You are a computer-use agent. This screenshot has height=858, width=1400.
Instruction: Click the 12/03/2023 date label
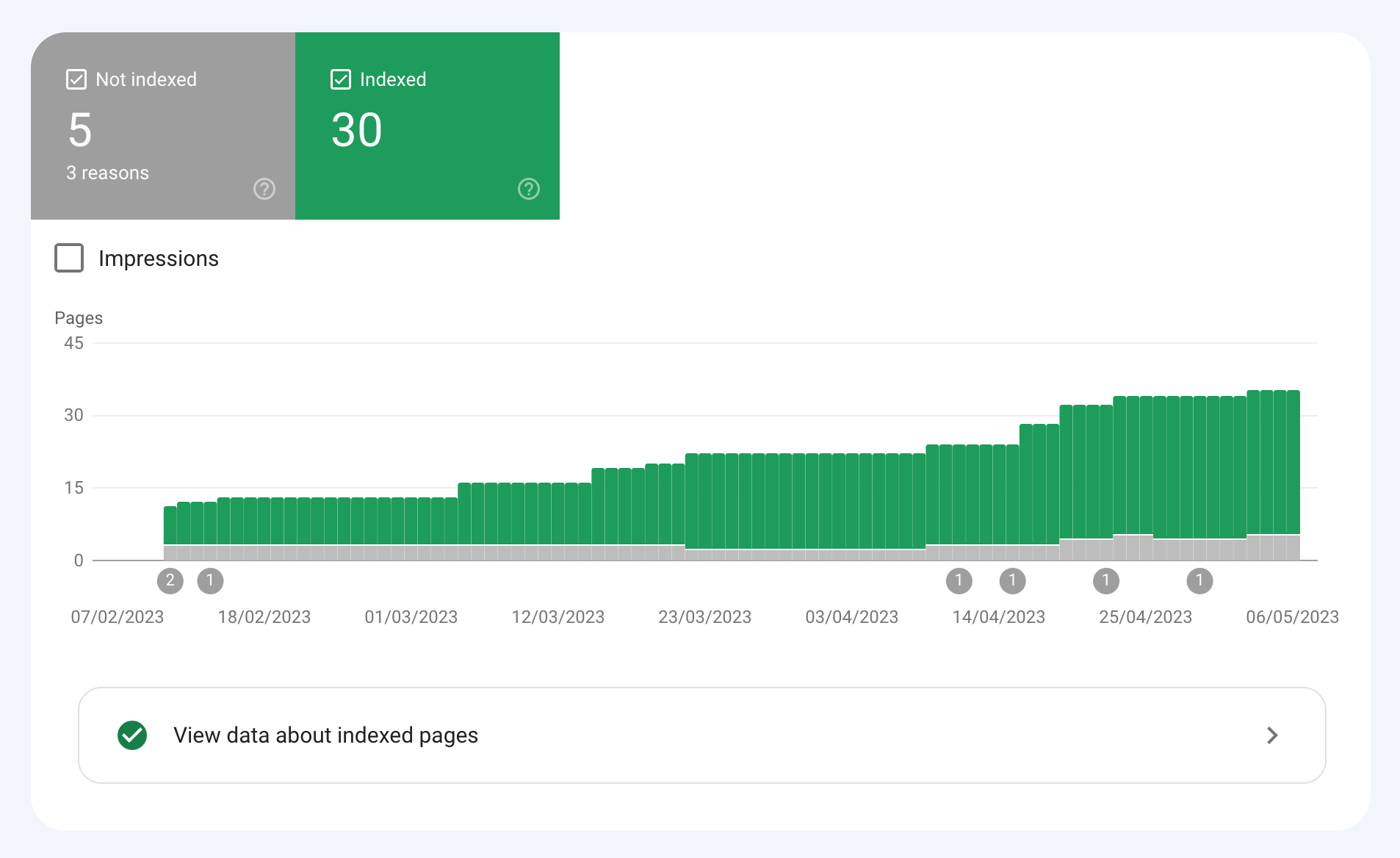click(558, 617)
